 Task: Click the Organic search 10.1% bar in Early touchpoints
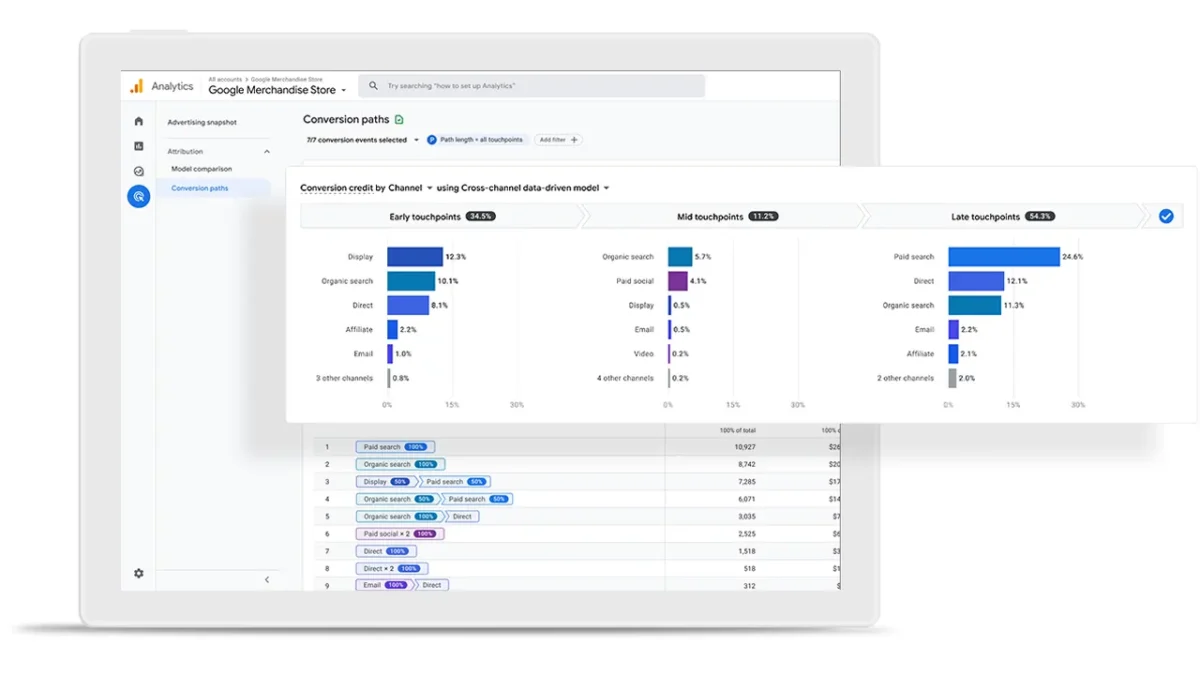[x=411, y=281]
